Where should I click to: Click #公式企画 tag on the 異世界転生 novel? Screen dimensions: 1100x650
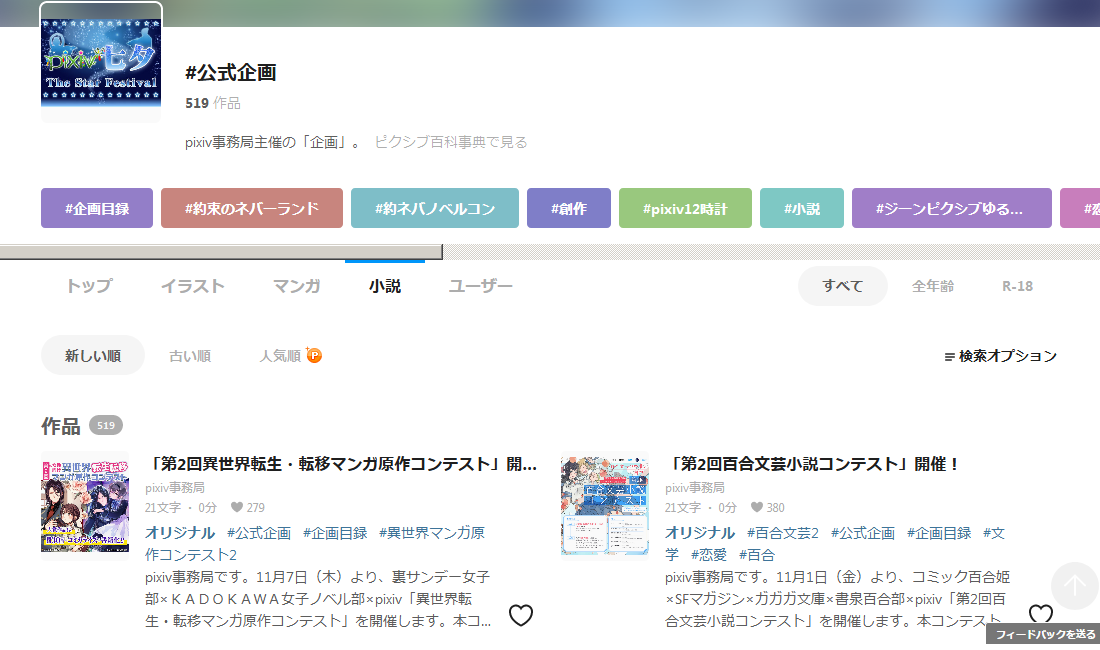(x=259, y=533)
